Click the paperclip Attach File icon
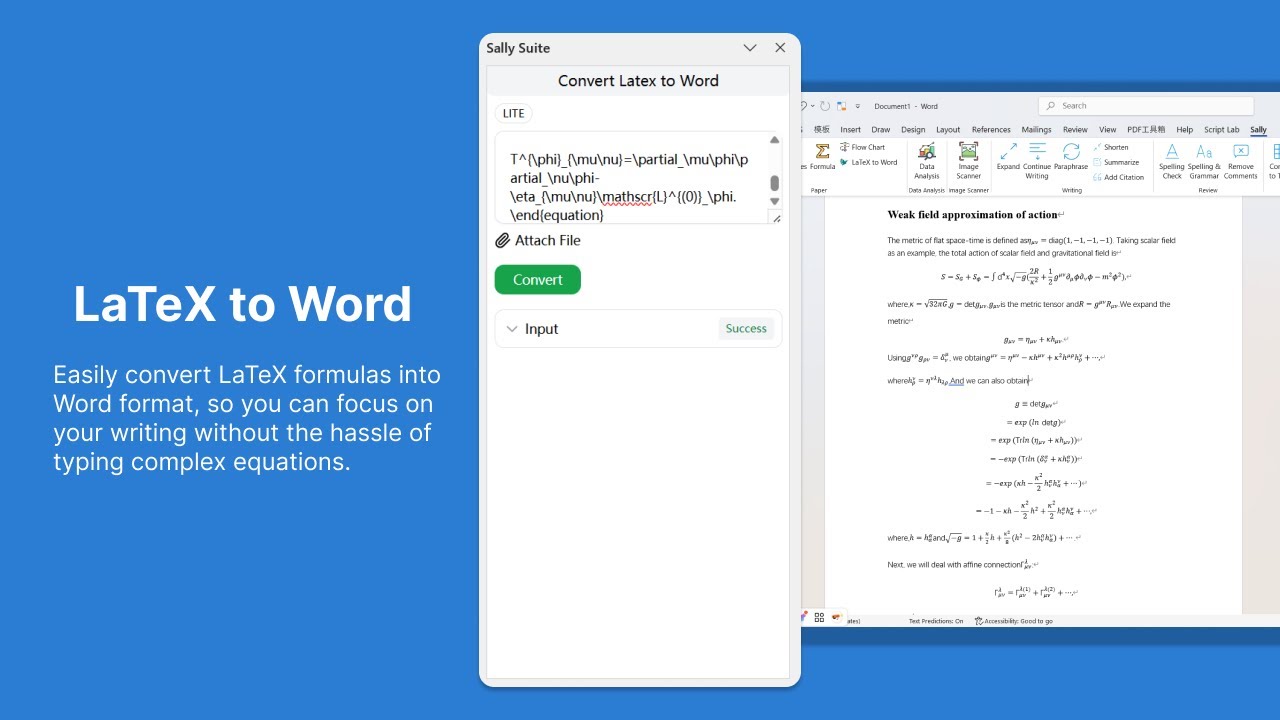Viewport: 1280px width, 720px height. 502,241
